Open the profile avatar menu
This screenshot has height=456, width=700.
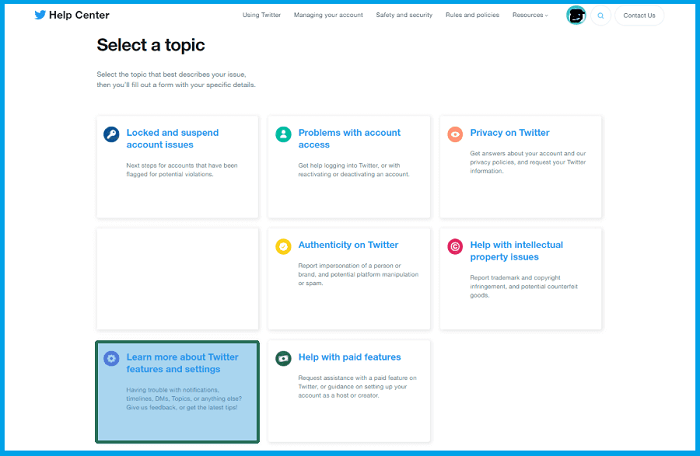tap(576, 15)
